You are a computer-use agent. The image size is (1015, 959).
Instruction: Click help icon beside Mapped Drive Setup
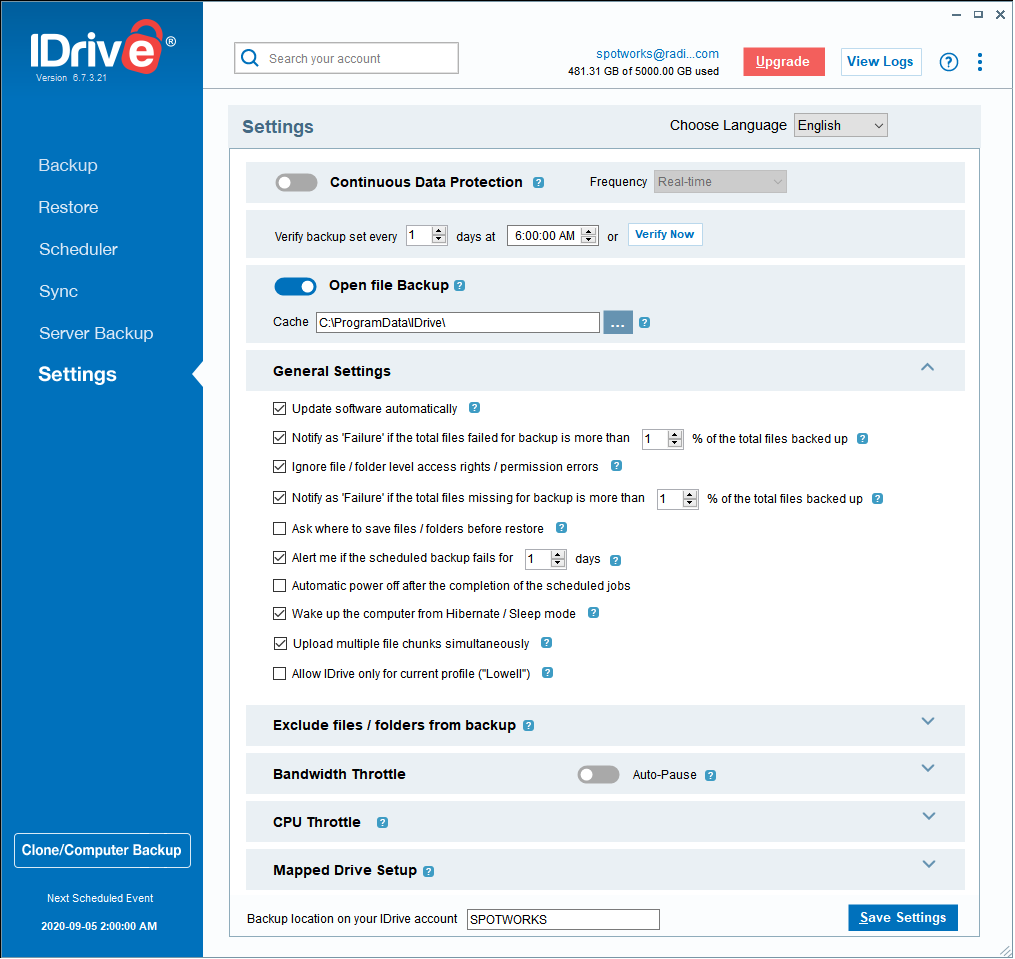pos(429,871)
